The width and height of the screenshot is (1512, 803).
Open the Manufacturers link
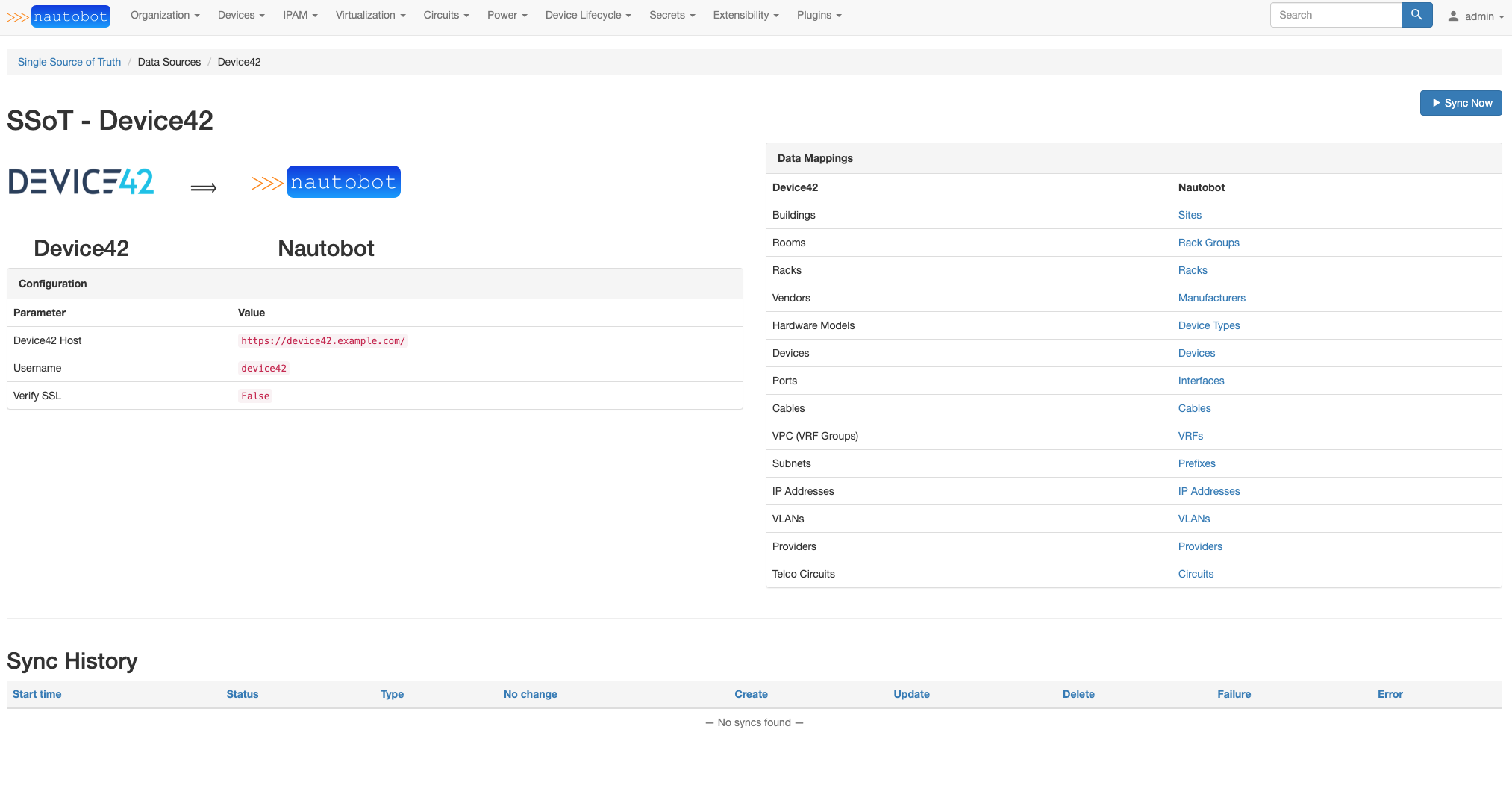pos(1211,298)
